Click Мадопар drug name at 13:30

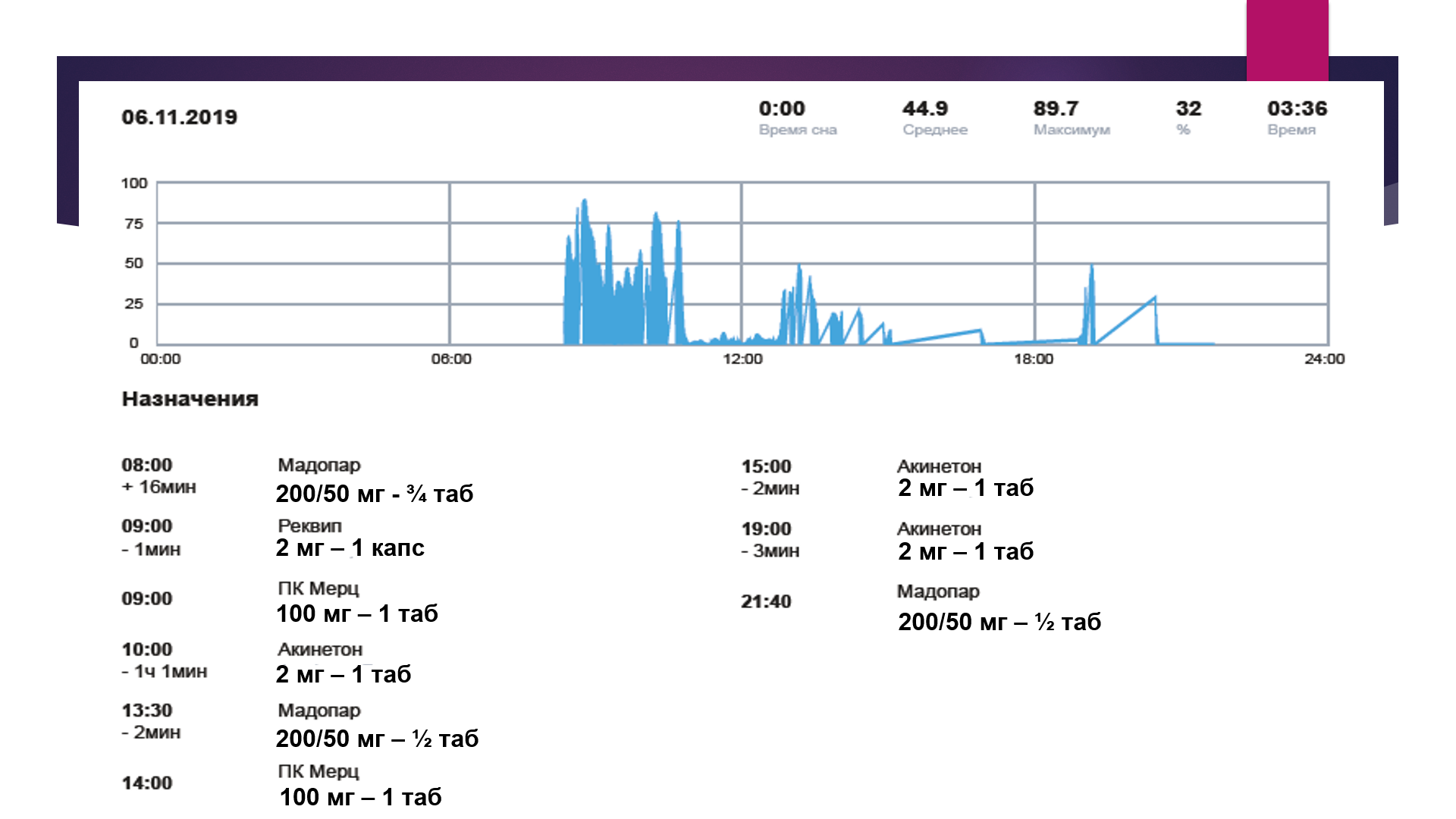tap(318, 711)
